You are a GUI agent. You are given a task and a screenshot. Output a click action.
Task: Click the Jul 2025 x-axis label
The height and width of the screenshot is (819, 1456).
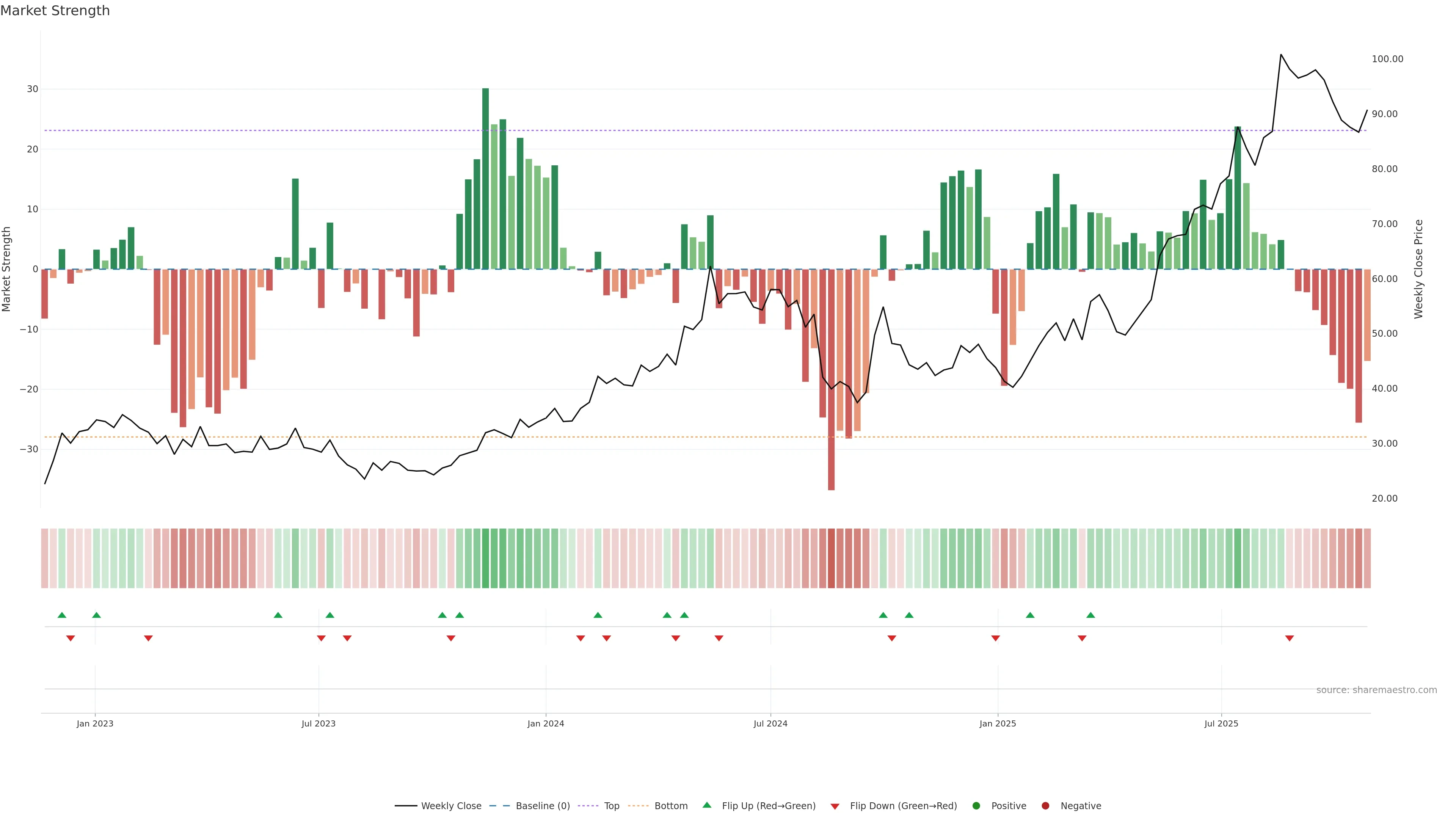point(1221,723)
